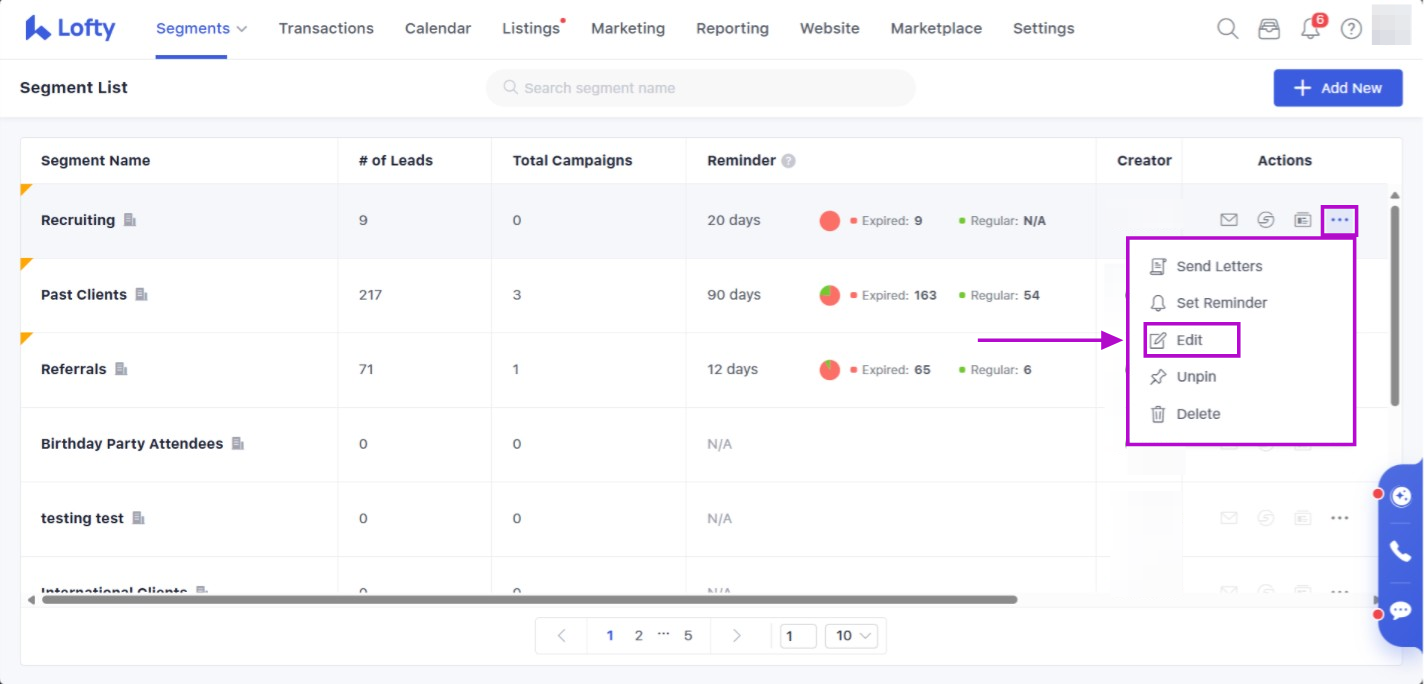Open the phone dialer floating icon
1425x684 pixels.
coord(1400,551)
